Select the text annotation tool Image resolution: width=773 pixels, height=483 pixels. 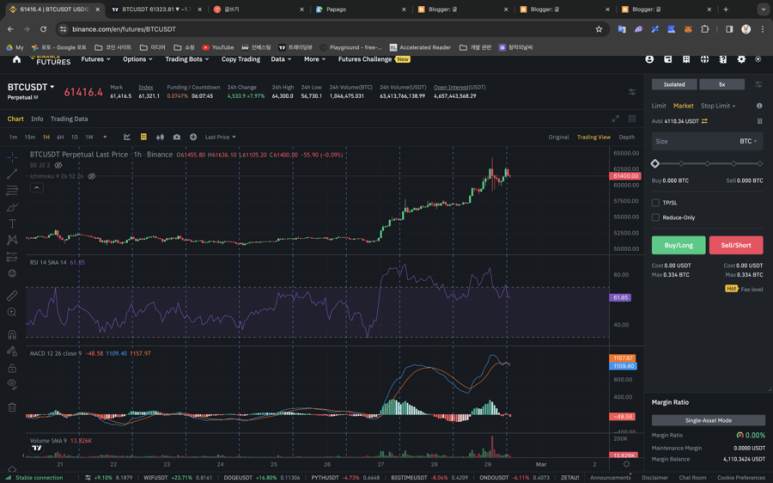coord(12,224)
